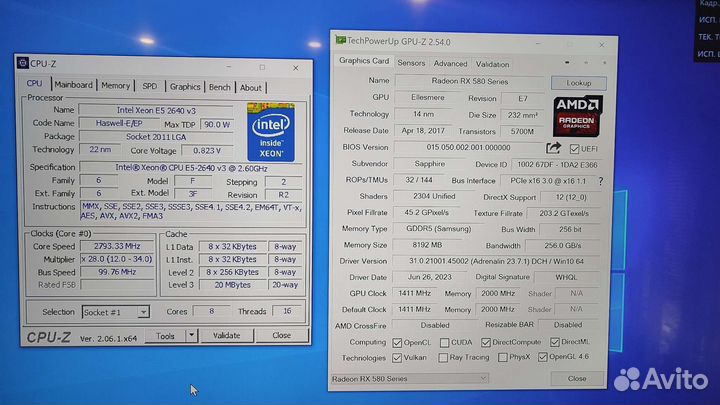This screenshot has height=405, width=720.
Task: Click the Bus Speed value 99.76 MHz
Action: 117,272
